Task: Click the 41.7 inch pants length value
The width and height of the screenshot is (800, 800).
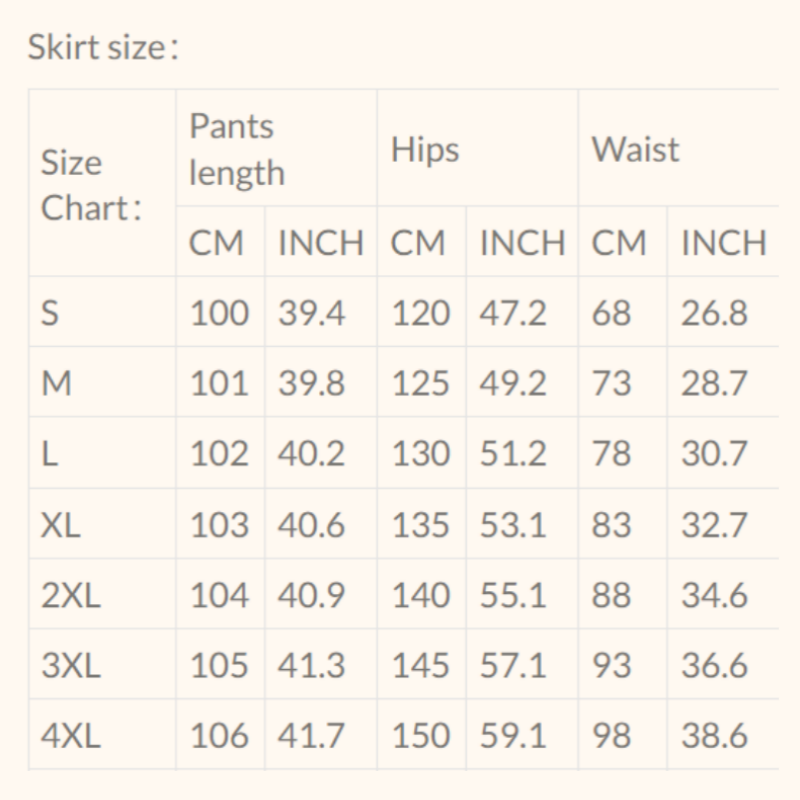Action: pos(311,737)
